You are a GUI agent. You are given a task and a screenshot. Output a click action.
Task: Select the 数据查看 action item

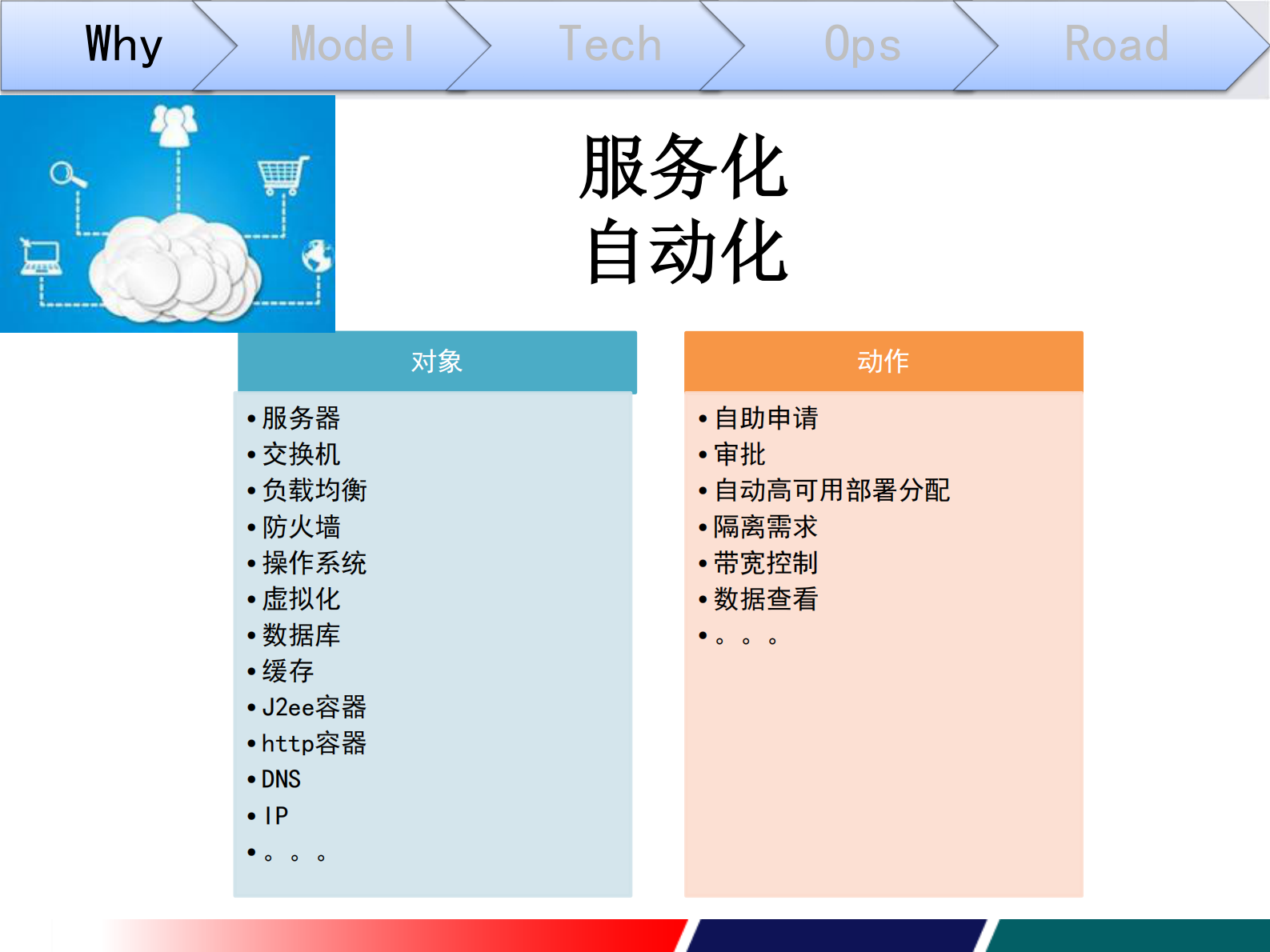click(x=766, y=599)
